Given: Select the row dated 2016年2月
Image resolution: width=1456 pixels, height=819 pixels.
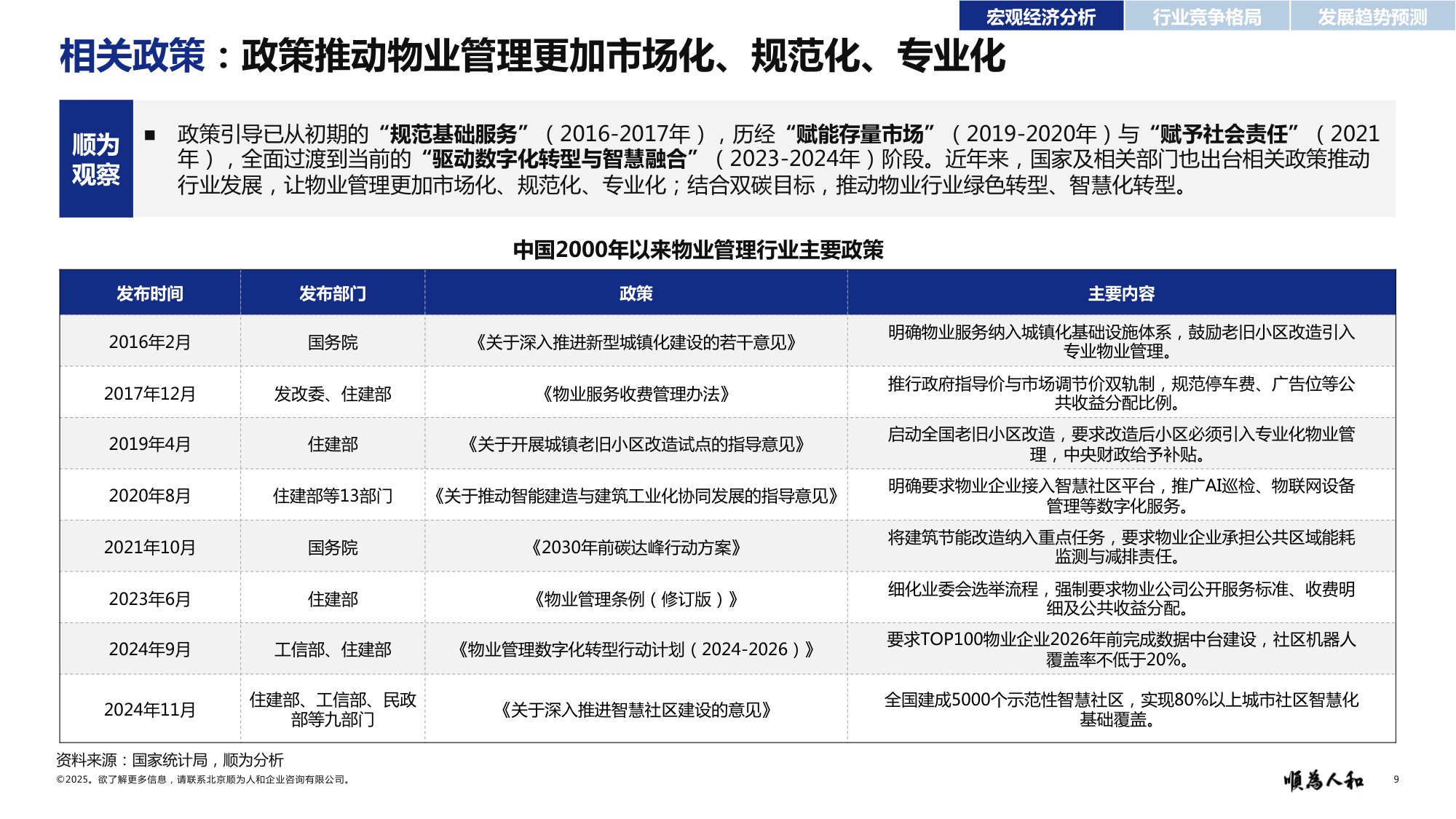Looking at the screenshot, I should [x=149, y=343].
